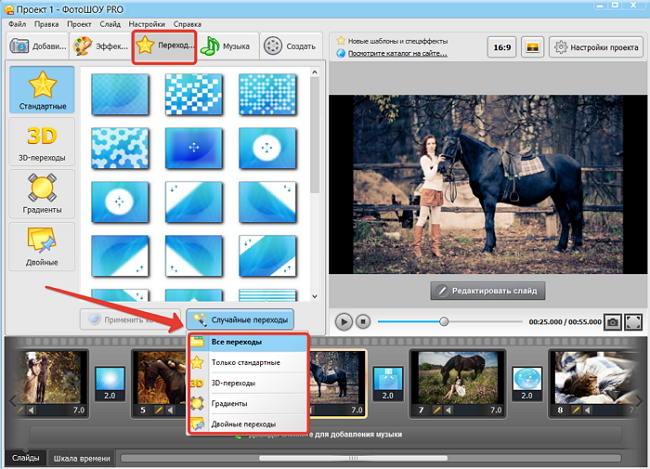650x469 pixels.
Task: Click the 16:9 aspect ratio button
Action: coord(502,47)
